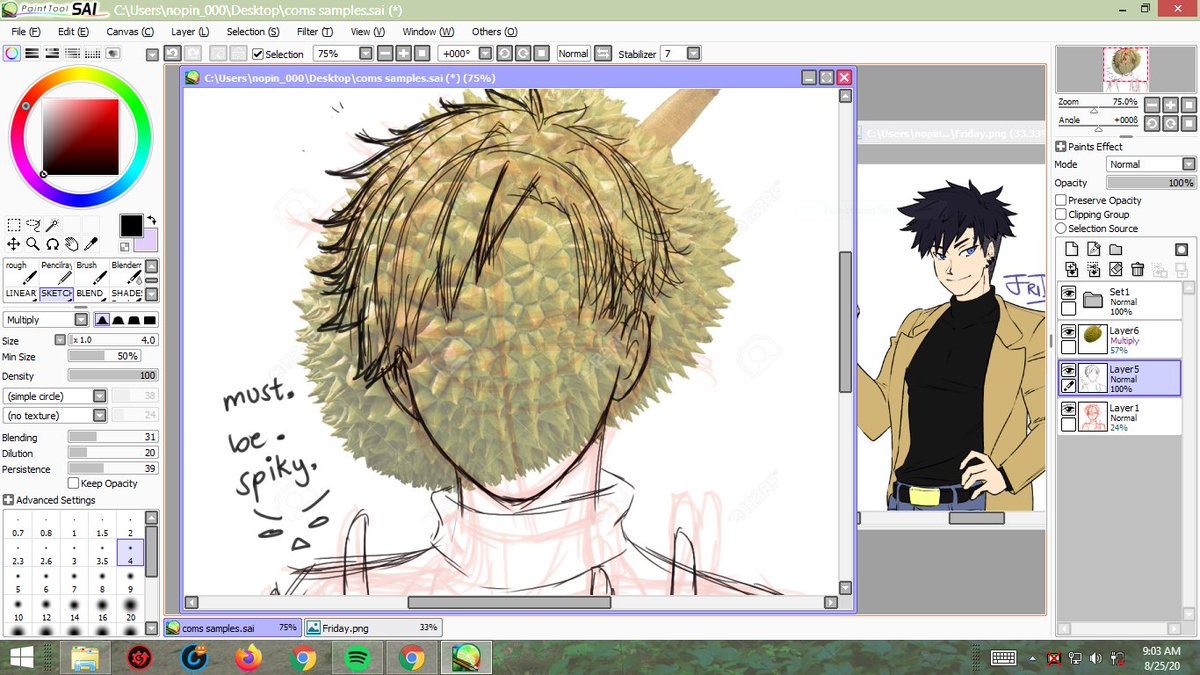Open Spotify from the taskbar
1200x675 pixels.
pos(357,658)
